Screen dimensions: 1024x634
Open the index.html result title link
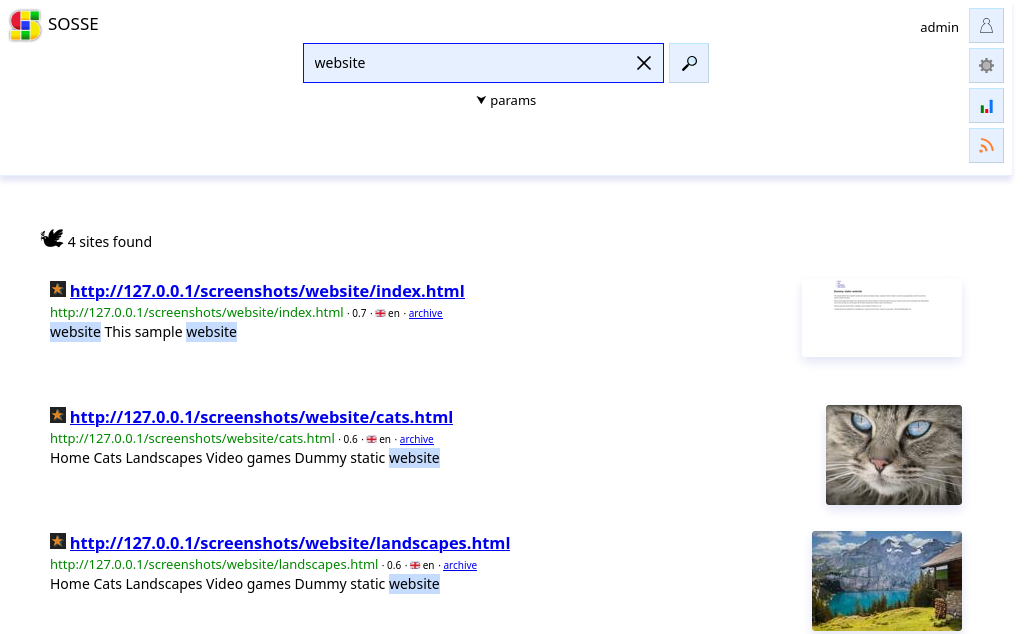coord(267,291)
